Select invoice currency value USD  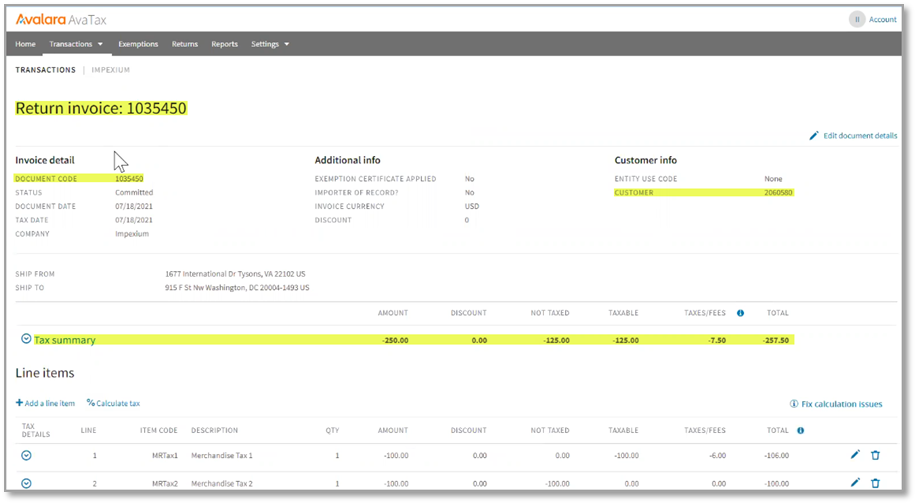coord(472,207)
